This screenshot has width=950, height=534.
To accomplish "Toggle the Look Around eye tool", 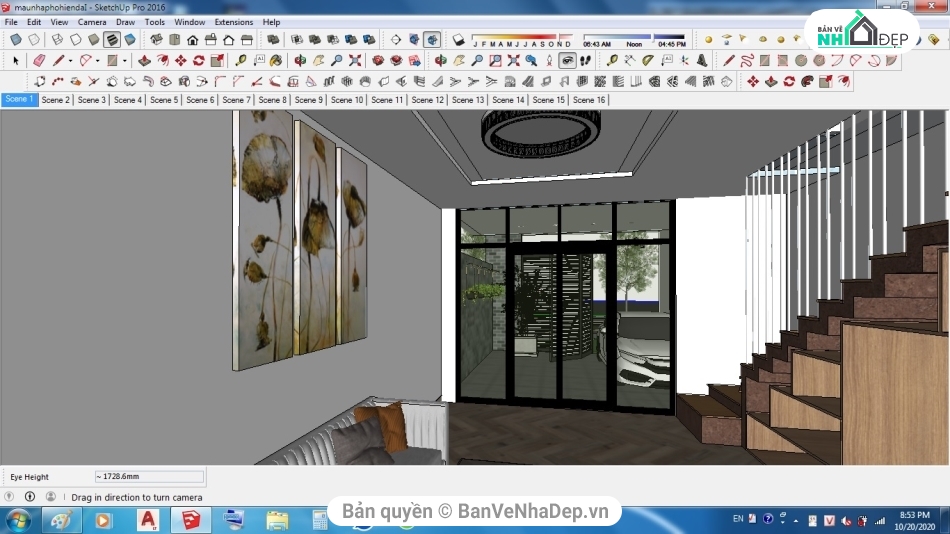I will coord(568,61).
